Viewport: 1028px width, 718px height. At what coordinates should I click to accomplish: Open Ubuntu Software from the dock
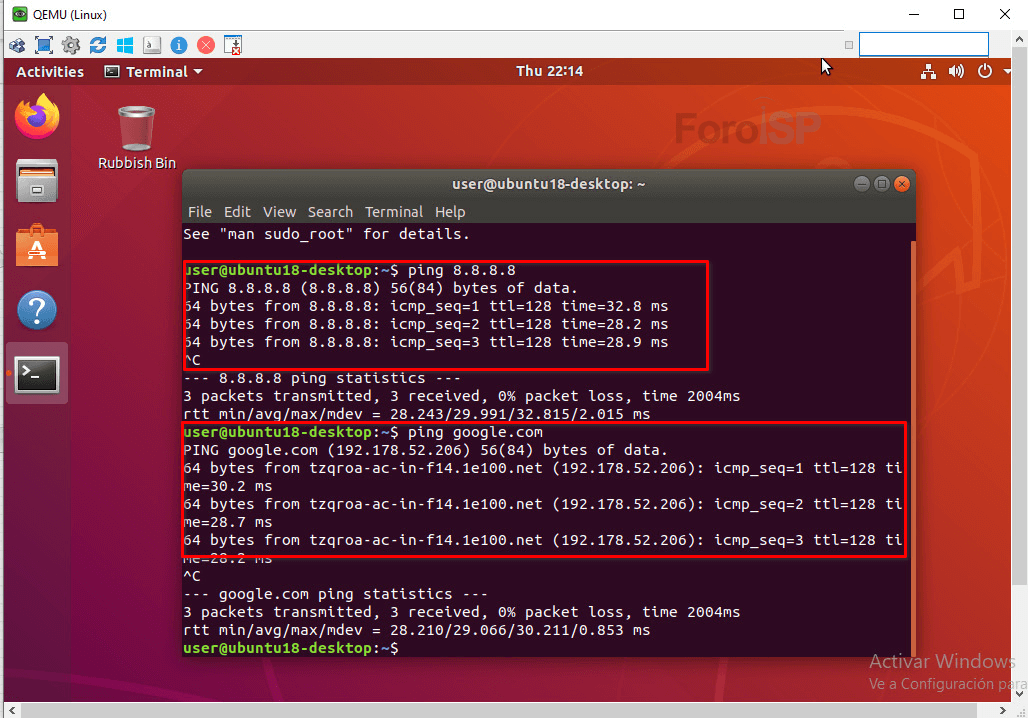37,246
